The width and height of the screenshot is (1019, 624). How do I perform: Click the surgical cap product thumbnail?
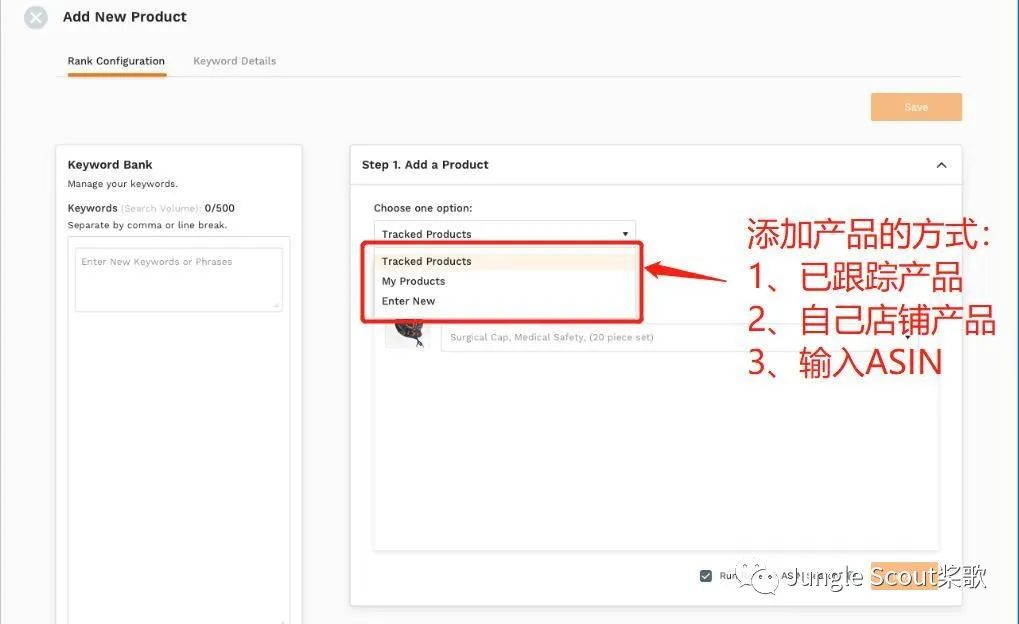click(x=407, y=334)
